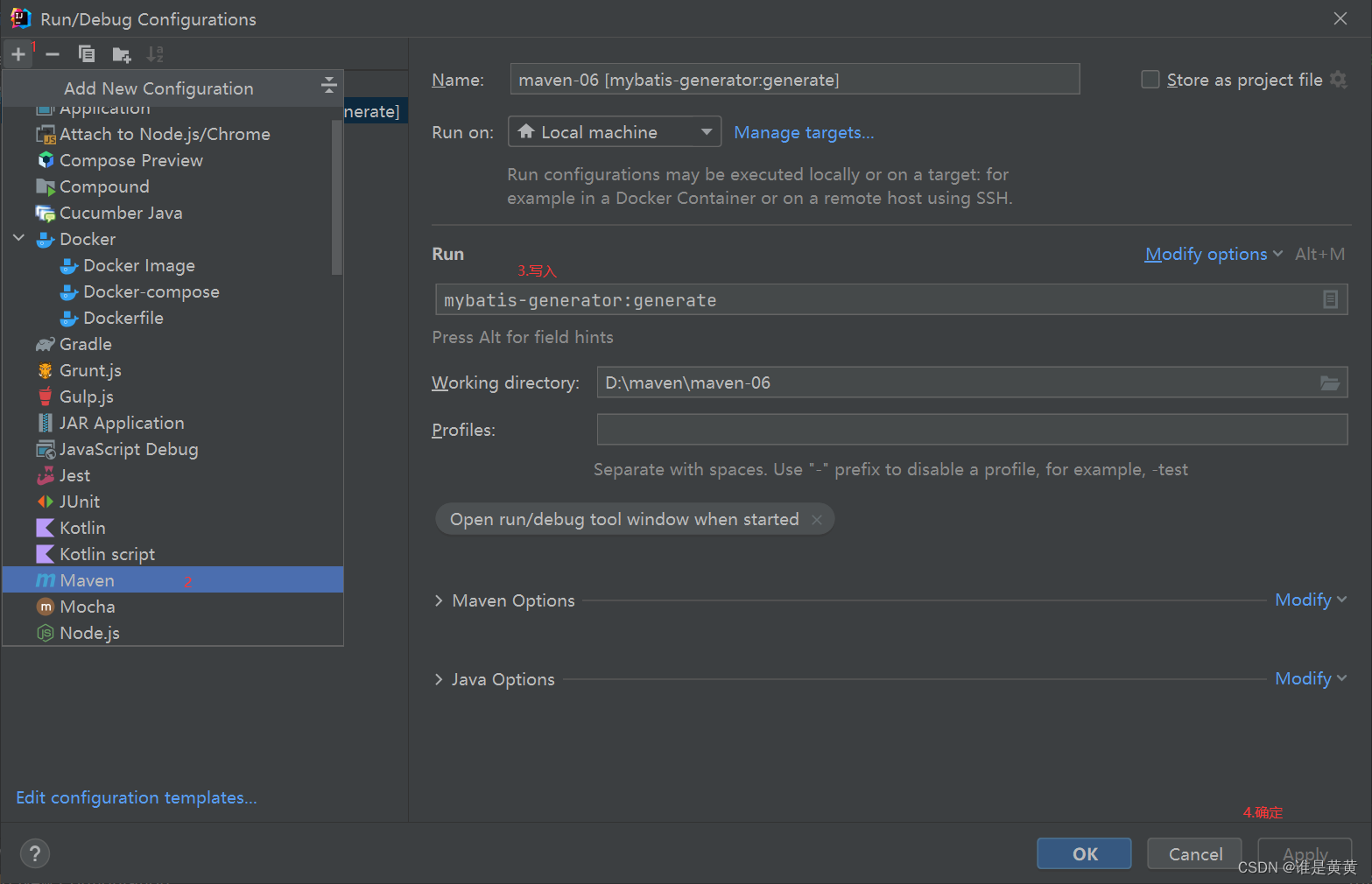Select Gradle configuration type

[x=172, y=344]
